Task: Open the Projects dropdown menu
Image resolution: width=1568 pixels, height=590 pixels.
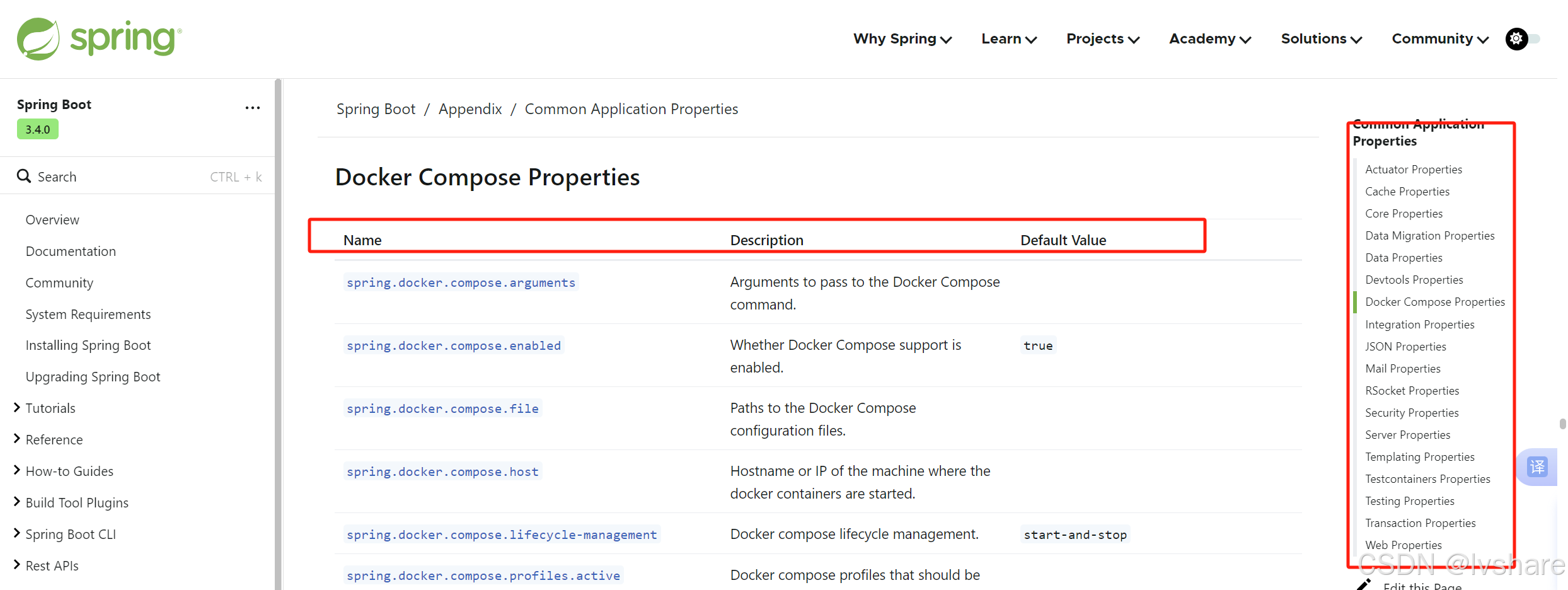Action: click(x=1103, y=39)
